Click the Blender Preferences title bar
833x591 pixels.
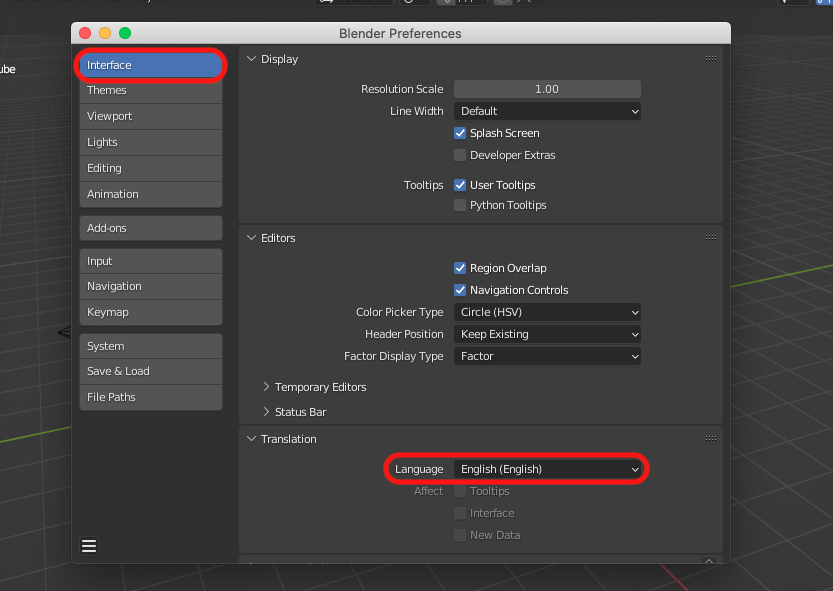point(401,33)
